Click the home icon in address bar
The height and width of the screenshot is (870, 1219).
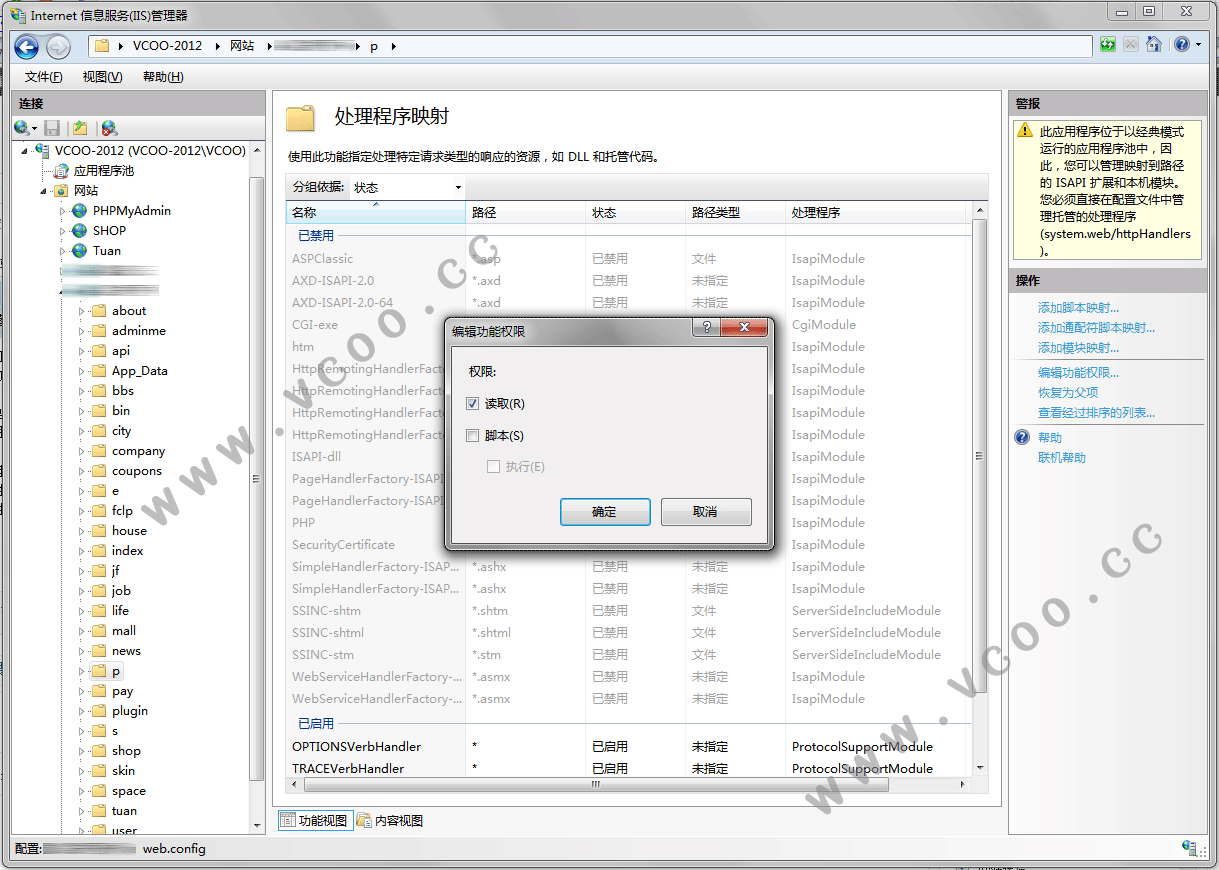(x=1154, y=45)
